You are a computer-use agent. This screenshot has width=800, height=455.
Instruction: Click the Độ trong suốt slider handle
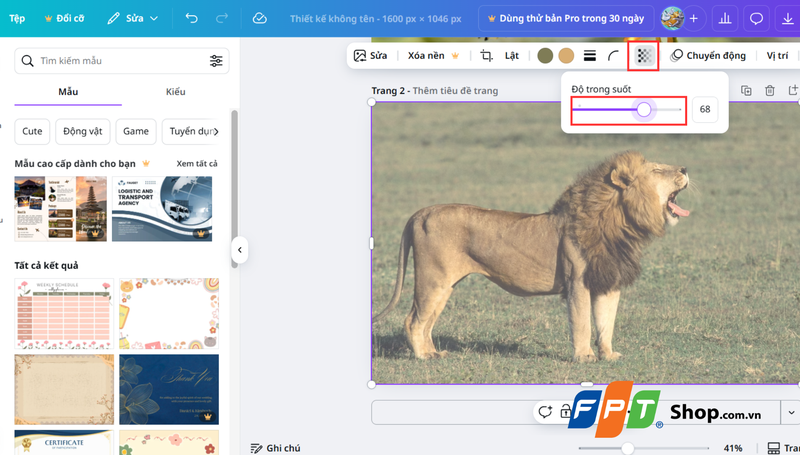pos(644,109)
